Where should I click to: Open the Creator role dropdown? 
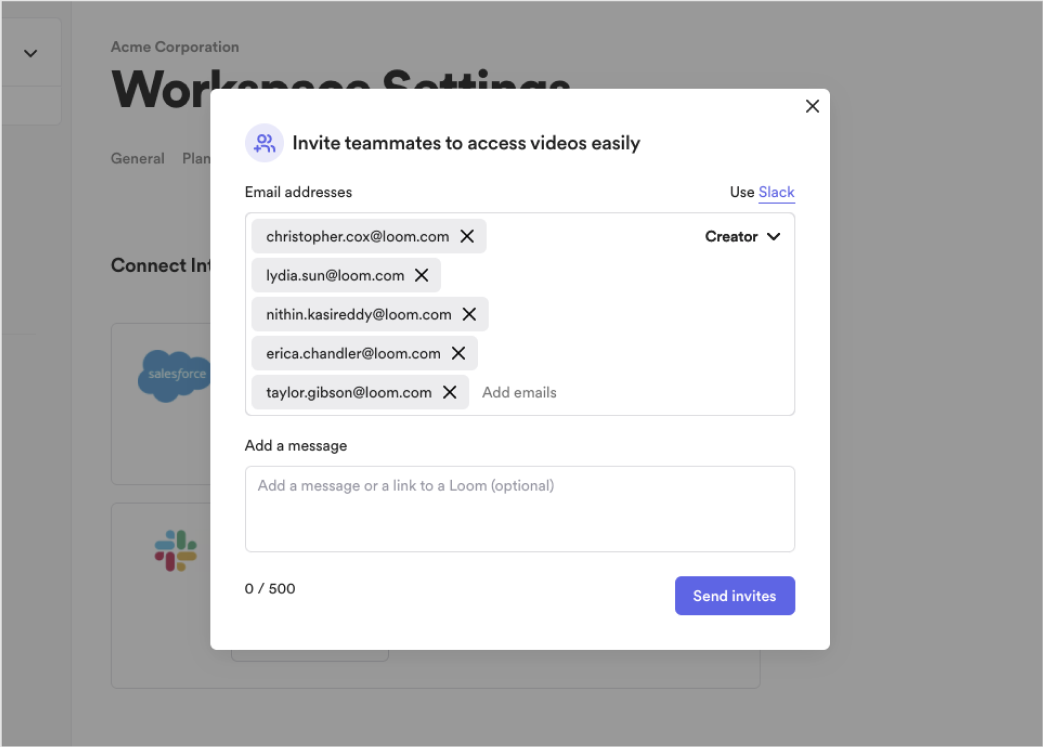(742, 237)
